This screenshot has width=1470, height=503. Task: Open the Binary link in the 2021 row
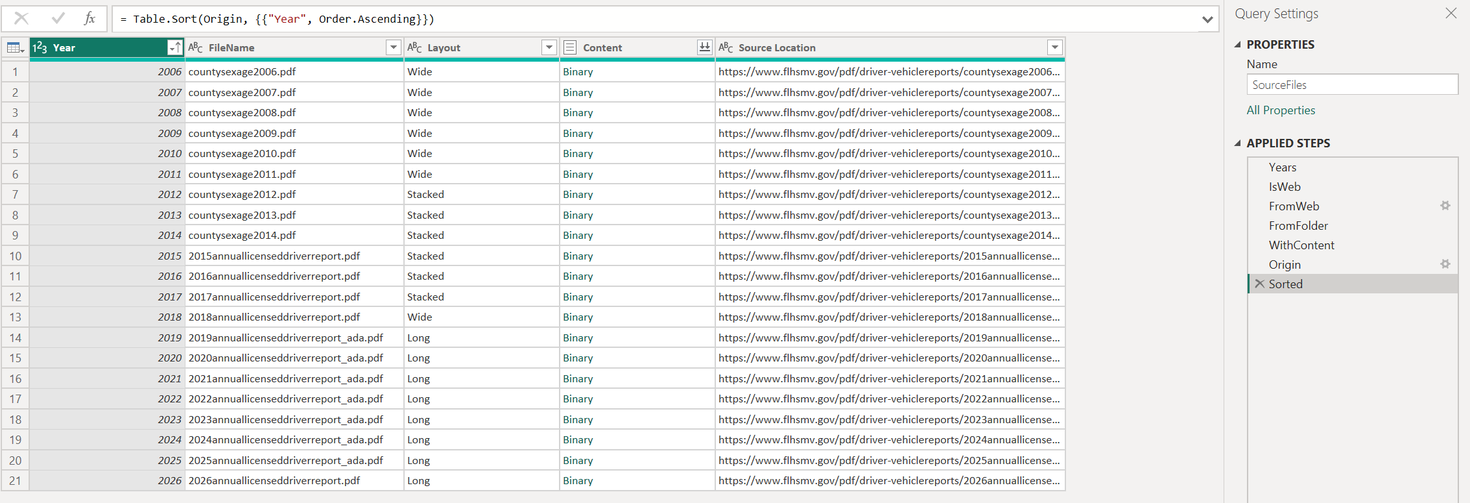click(x=577, y=379)
